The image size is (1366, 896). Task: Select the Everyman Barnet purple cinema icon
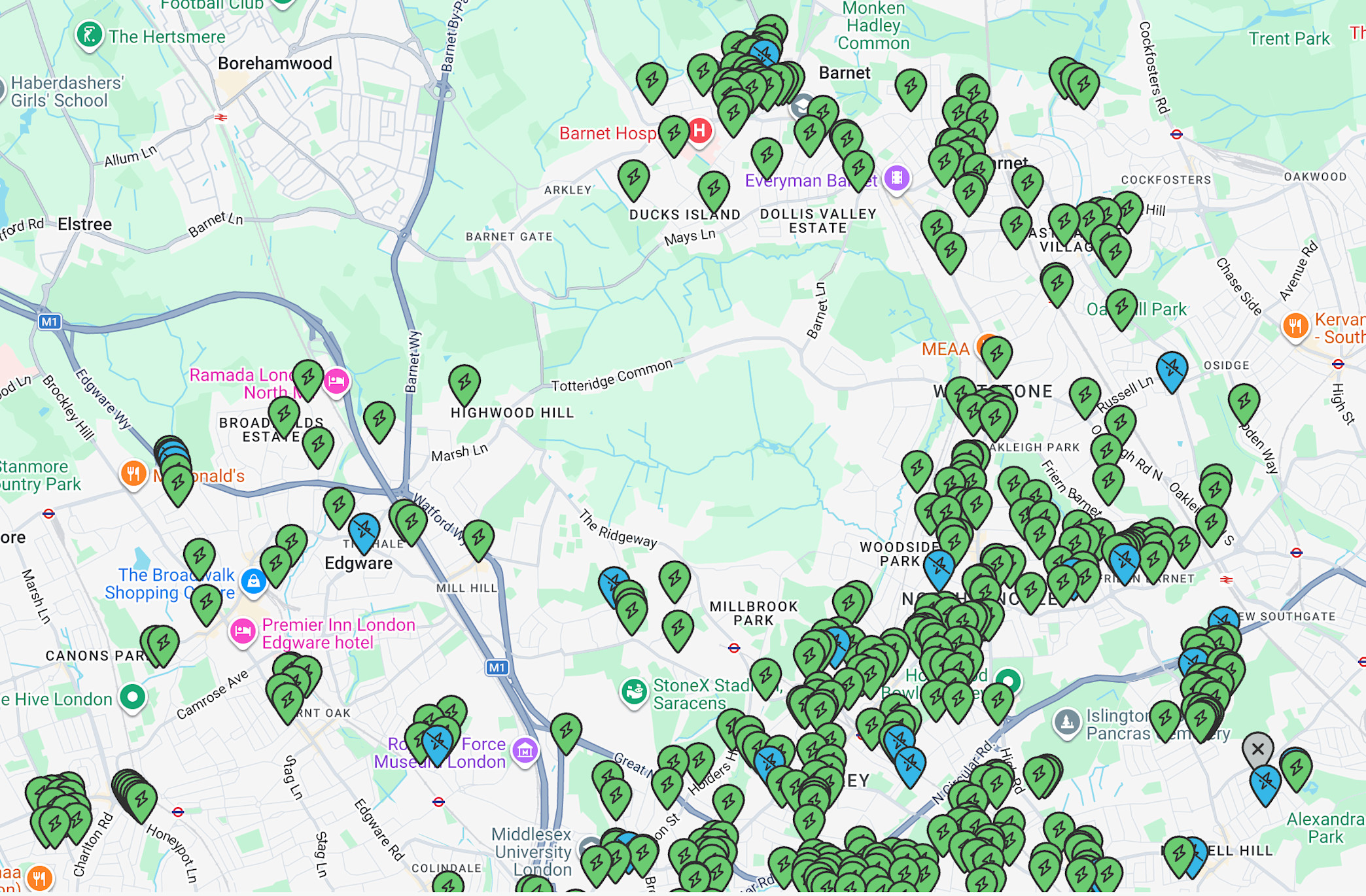pos(896,178)
